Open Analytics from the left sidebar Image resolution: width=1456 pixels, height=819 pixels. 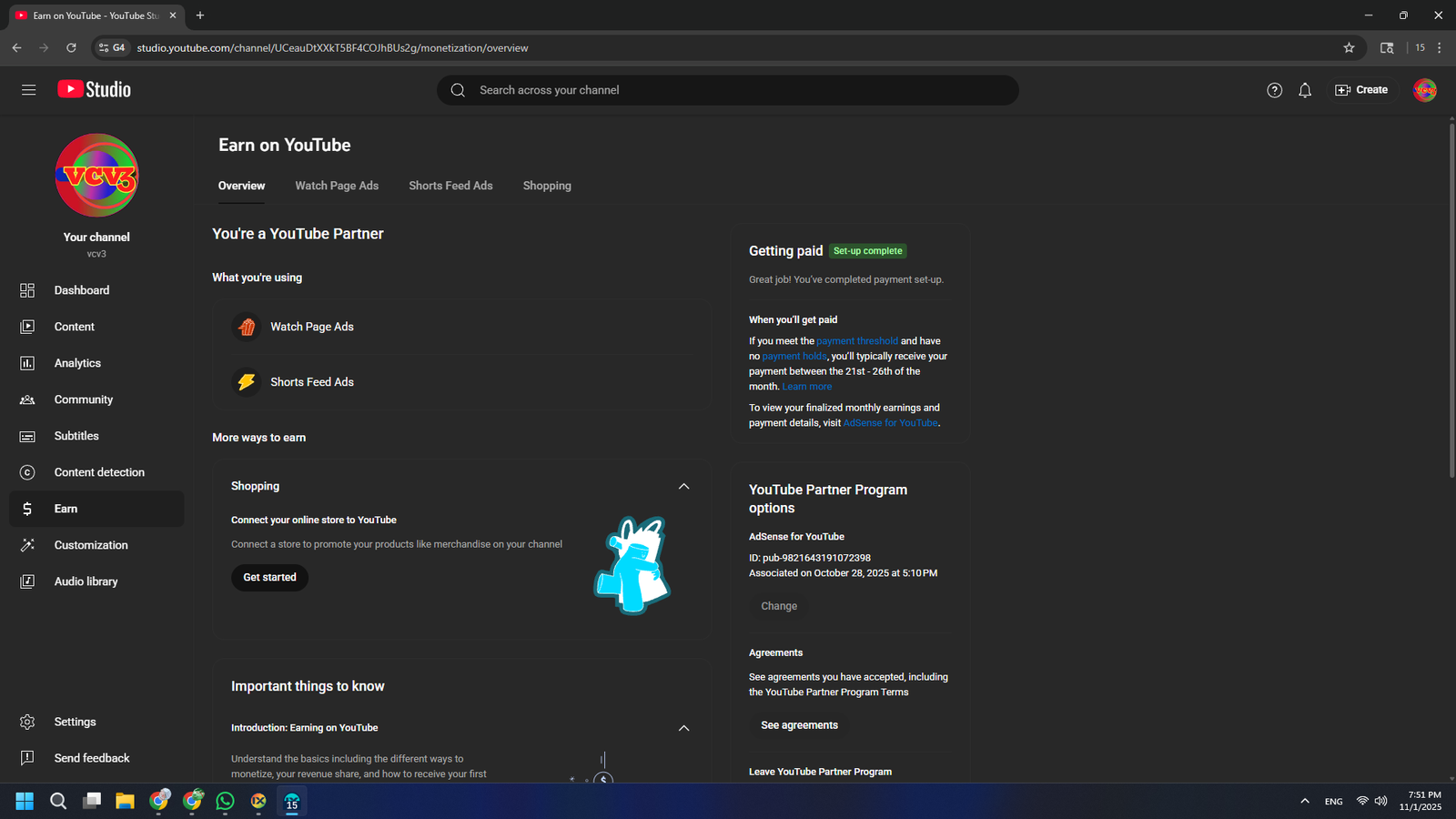click(96, 363)
